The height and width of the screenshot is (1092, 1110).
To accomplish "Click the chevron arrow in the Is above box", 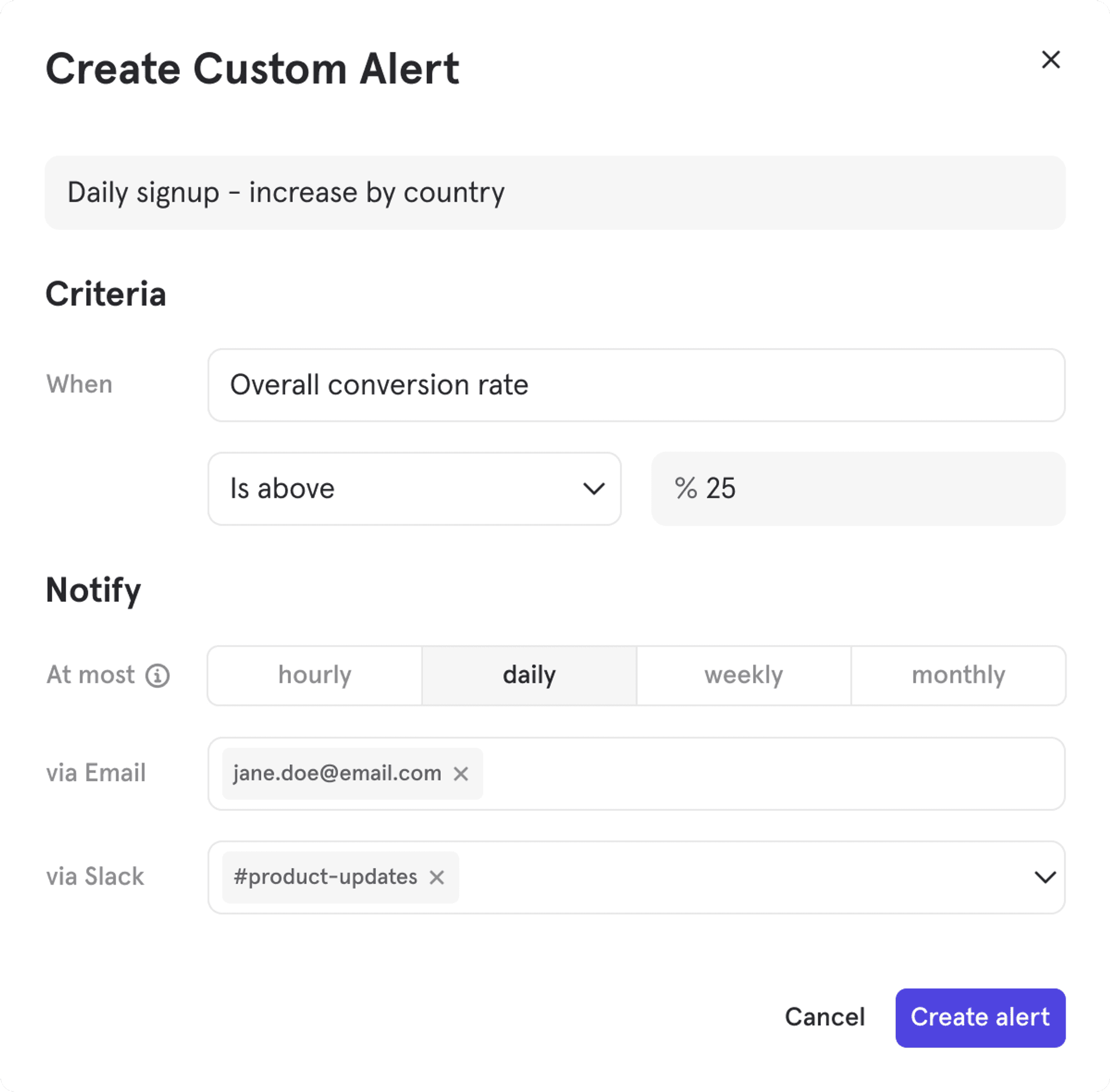I will click(593, 489).
